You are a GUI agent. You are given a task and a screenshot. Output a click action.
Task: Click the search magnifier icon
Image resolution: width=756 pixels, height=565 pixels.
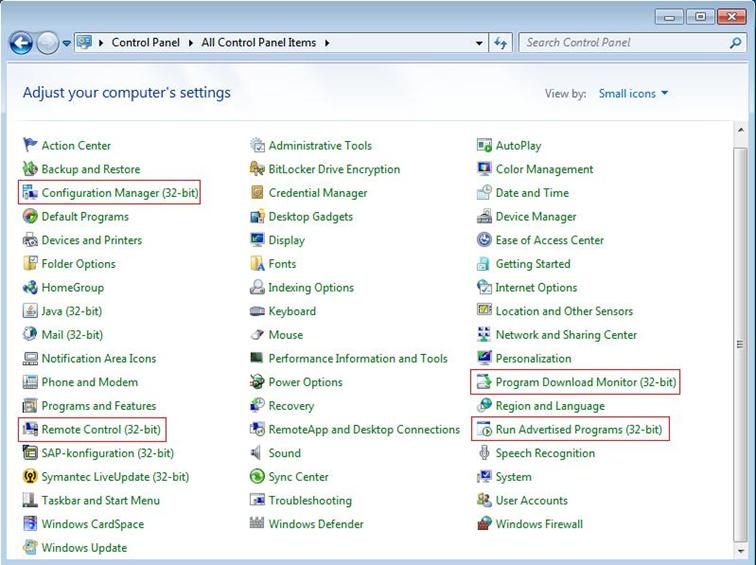point(735,43)
